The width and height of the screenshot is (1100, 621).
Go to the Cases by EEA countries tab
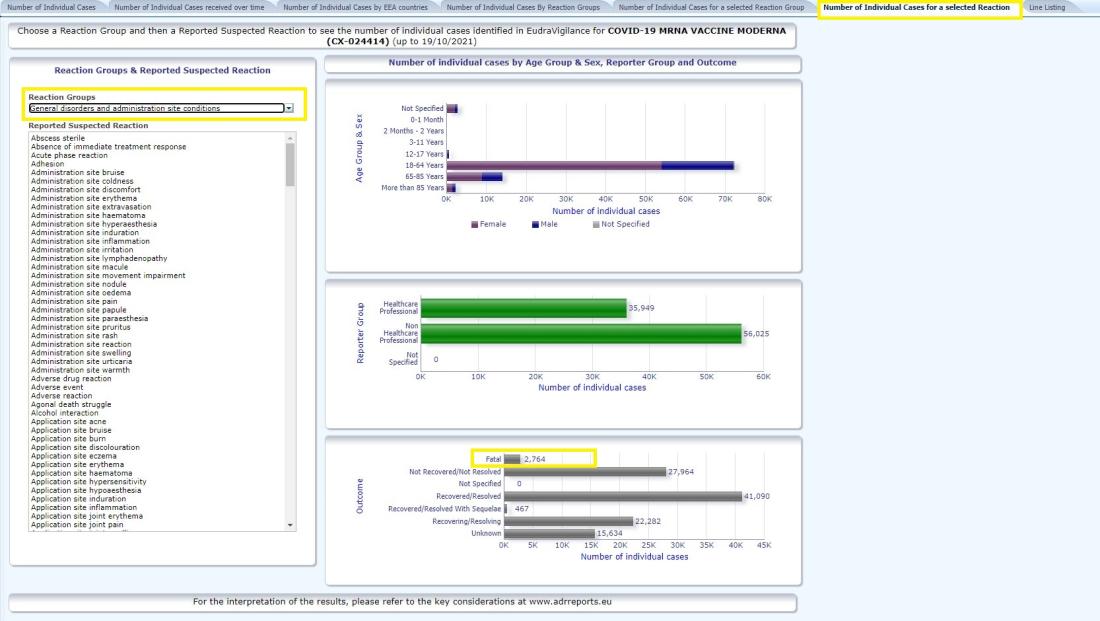356,7
